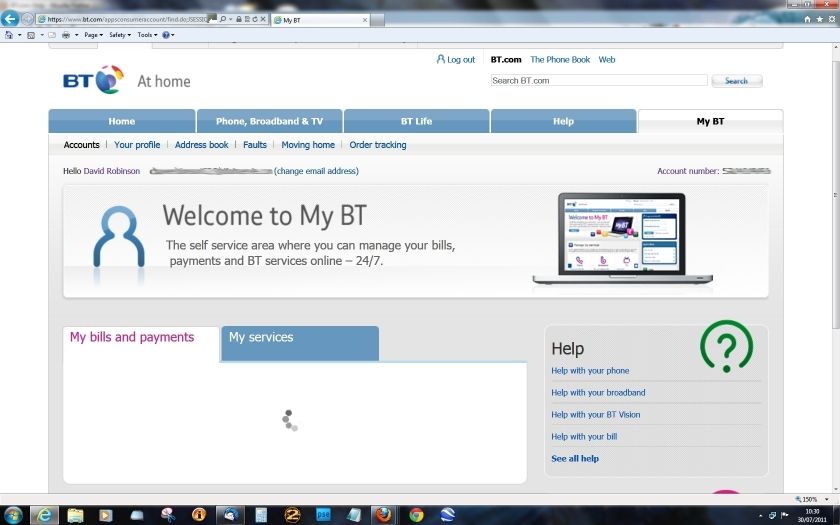Click the browser Forward arrow button

tap(27, 19)
